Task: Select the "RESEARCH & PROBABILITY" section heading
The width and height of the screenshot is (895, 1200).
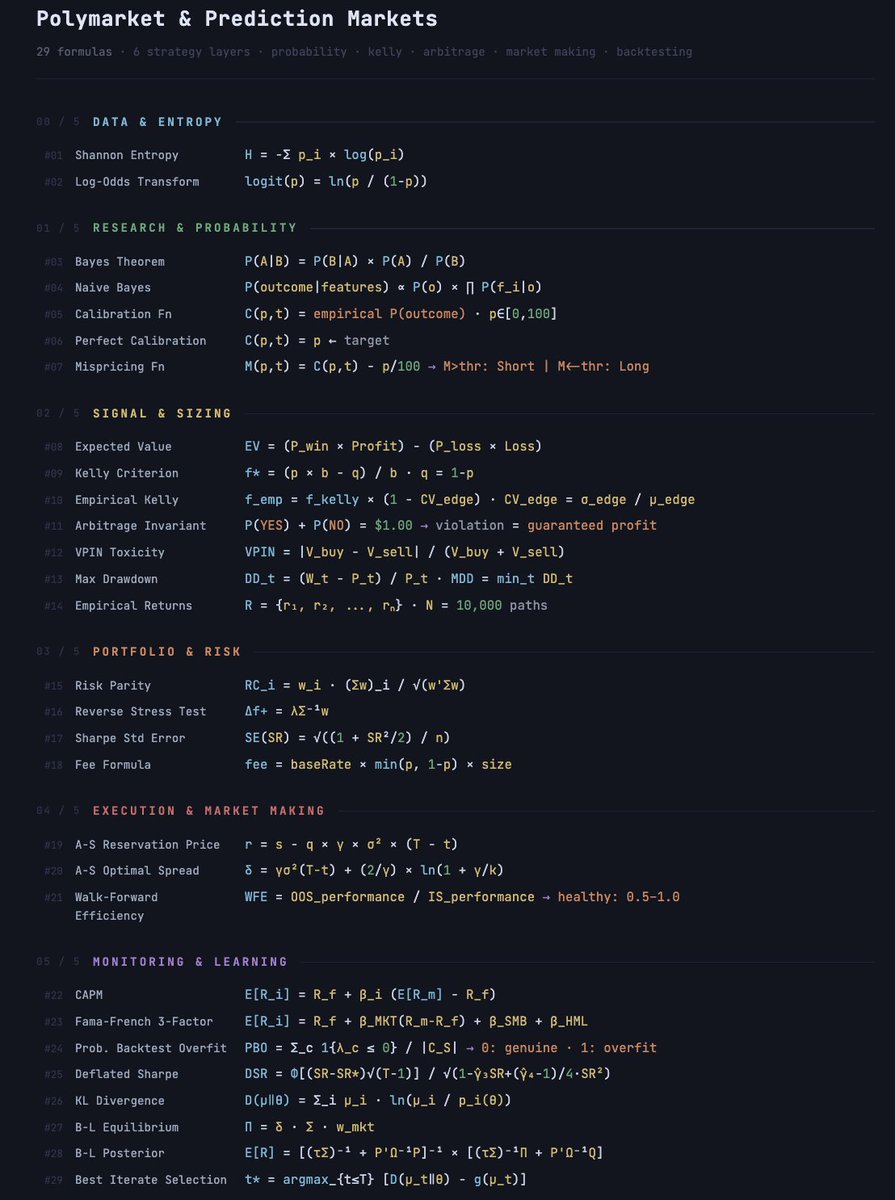Action: 195,228
